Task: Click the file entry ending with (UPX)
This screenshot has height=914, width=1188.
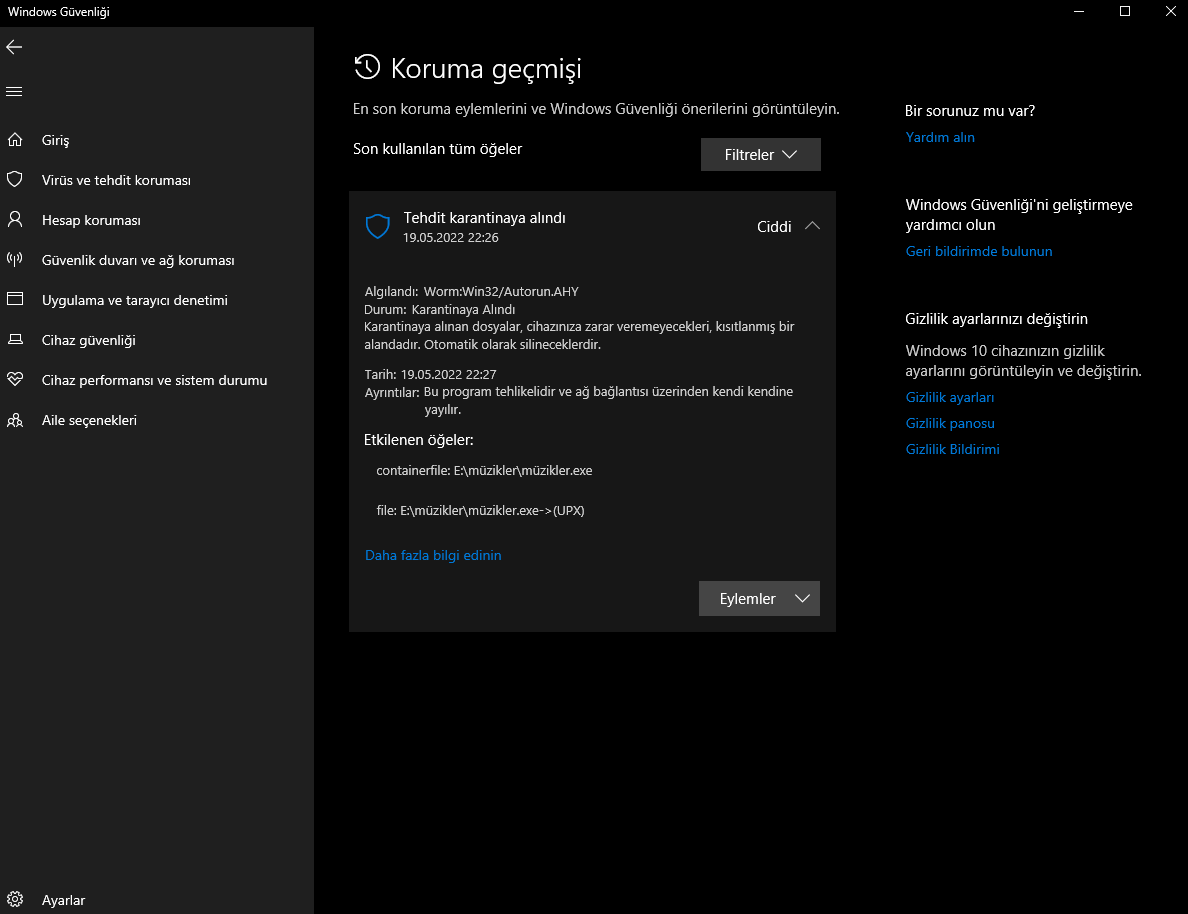Action: pyautogui.click(x=480, y=511)
